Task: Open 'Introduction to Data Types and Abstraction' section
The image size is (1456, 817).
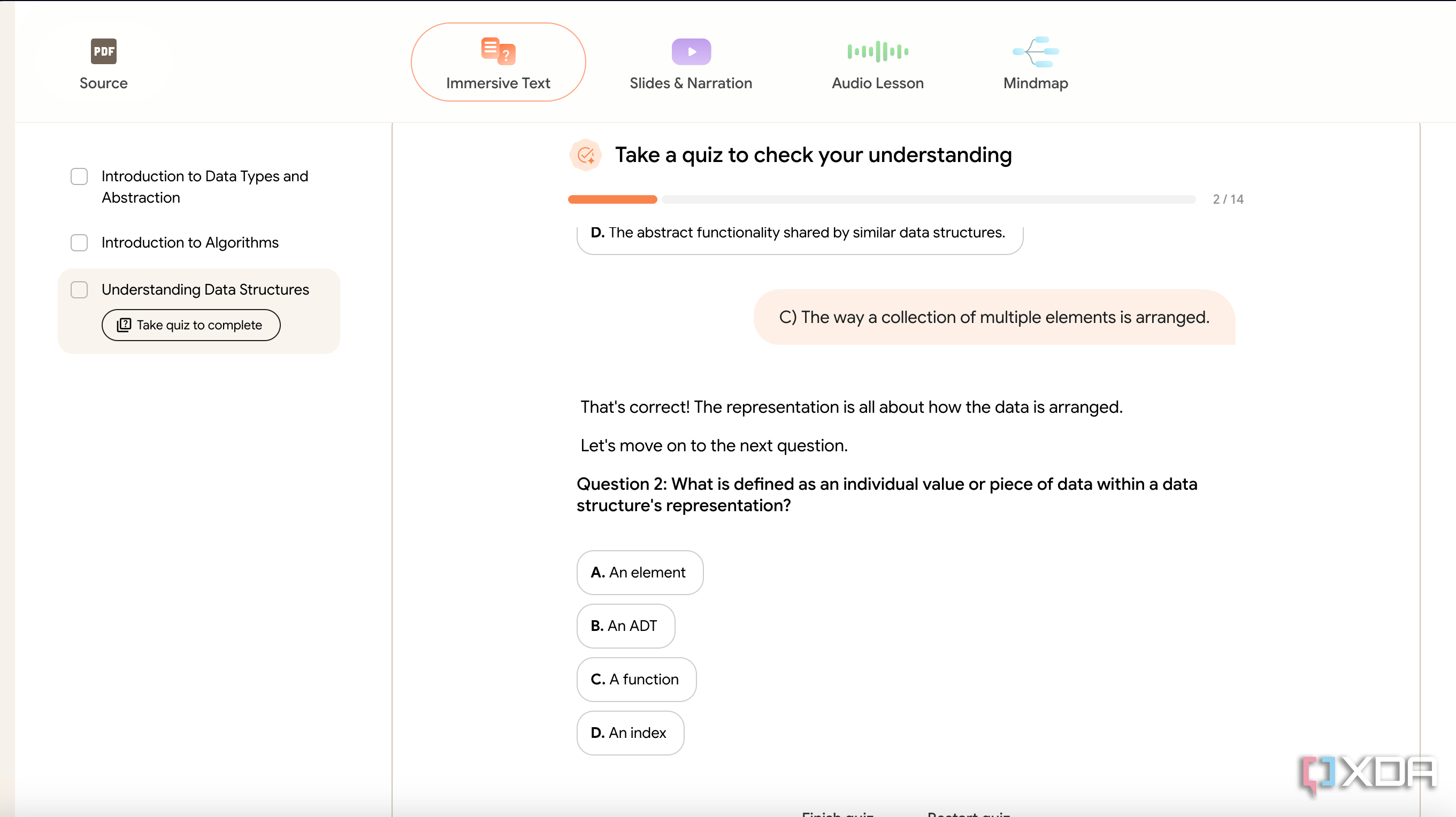Action: tap(205, 187)
